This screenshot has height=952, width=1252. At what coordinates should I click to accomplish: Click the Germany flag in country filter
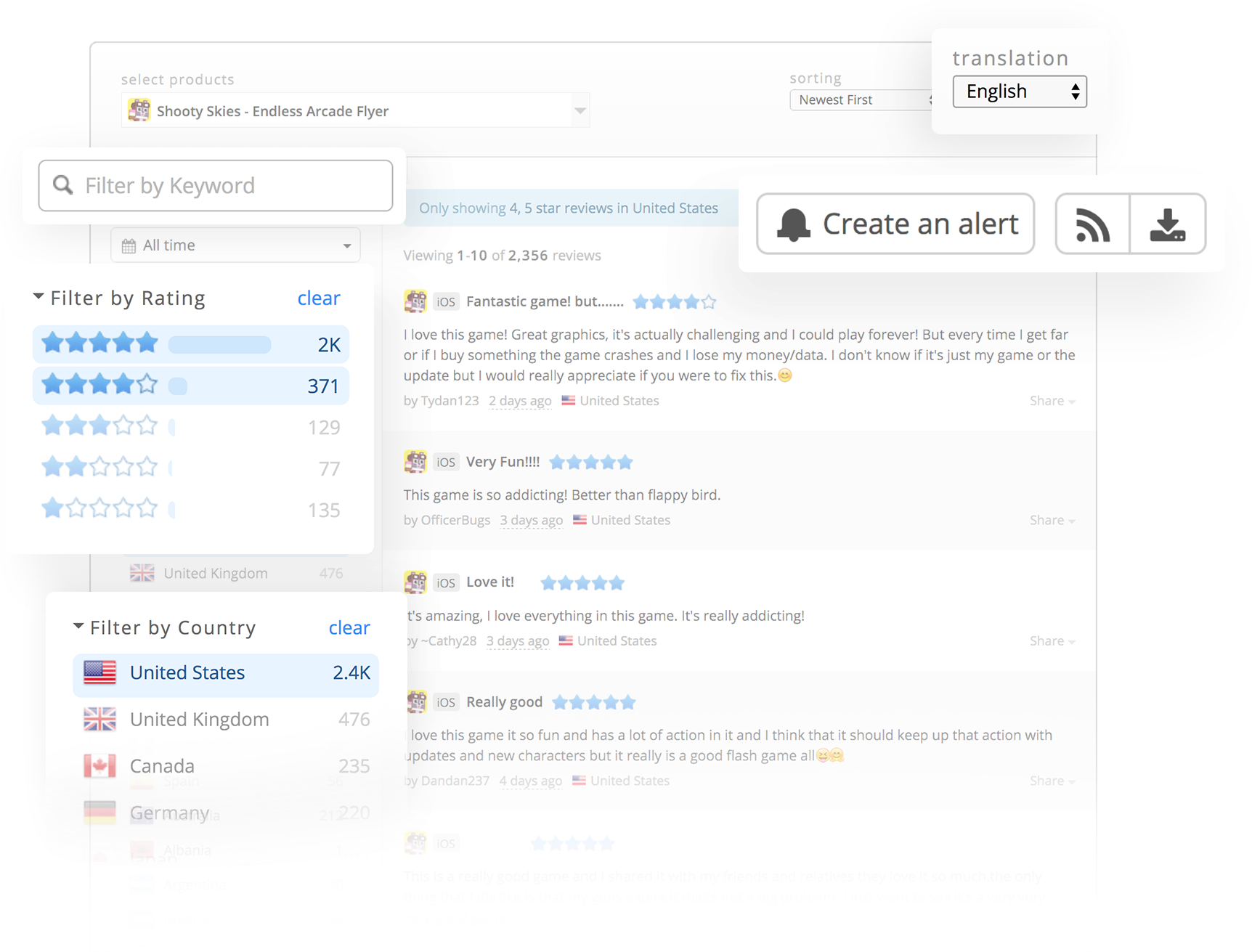(x=99, y=812)
